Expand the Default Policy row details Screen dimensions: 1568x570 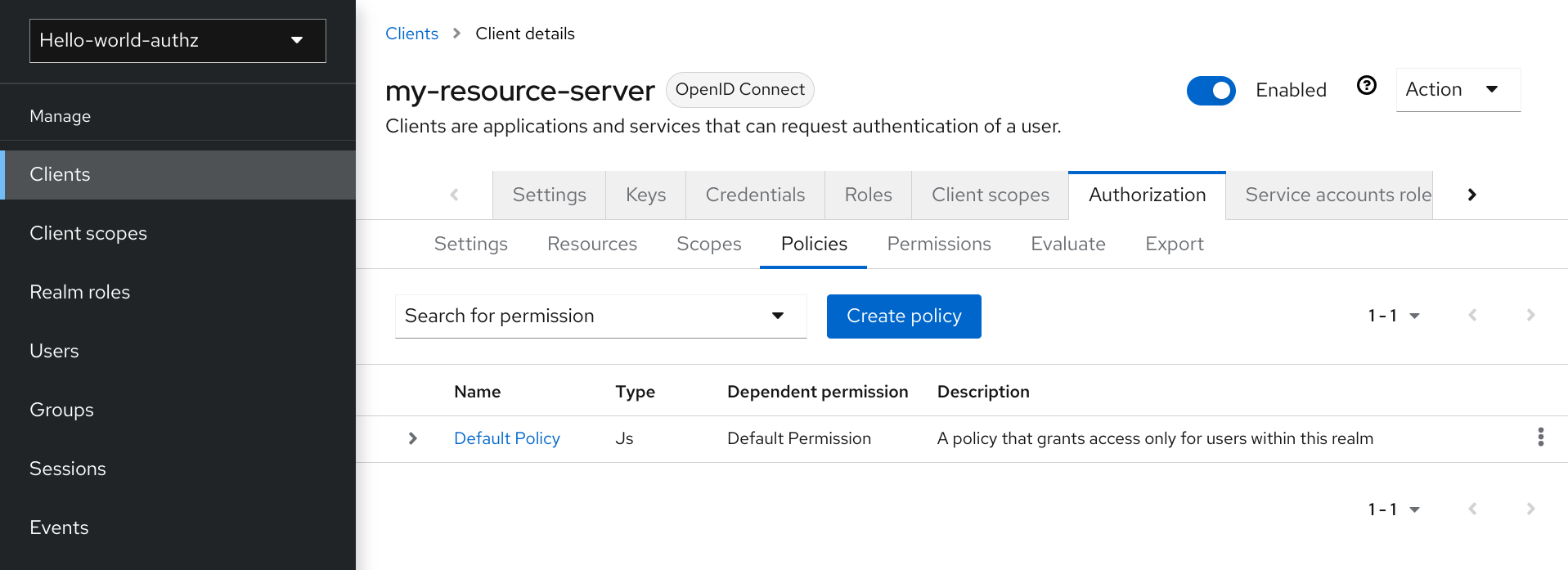[x=412, y=438]
